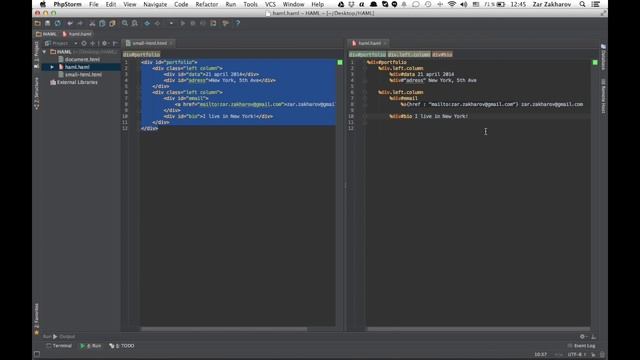Click the Debug toolbar icon

[193, 24]
